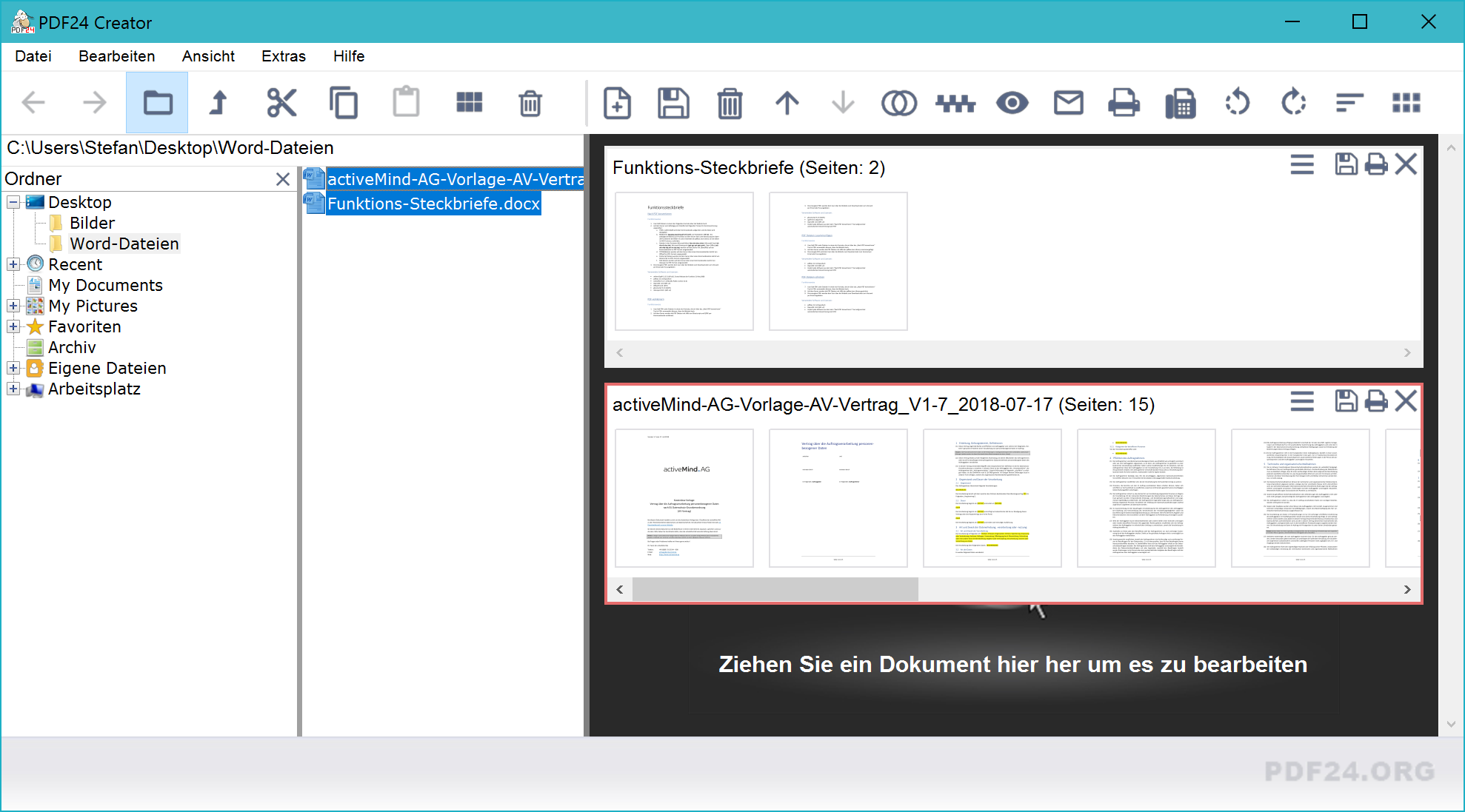
Task: Expand the Arbeitsplatz tree node
Action: (x=12, y=389)
